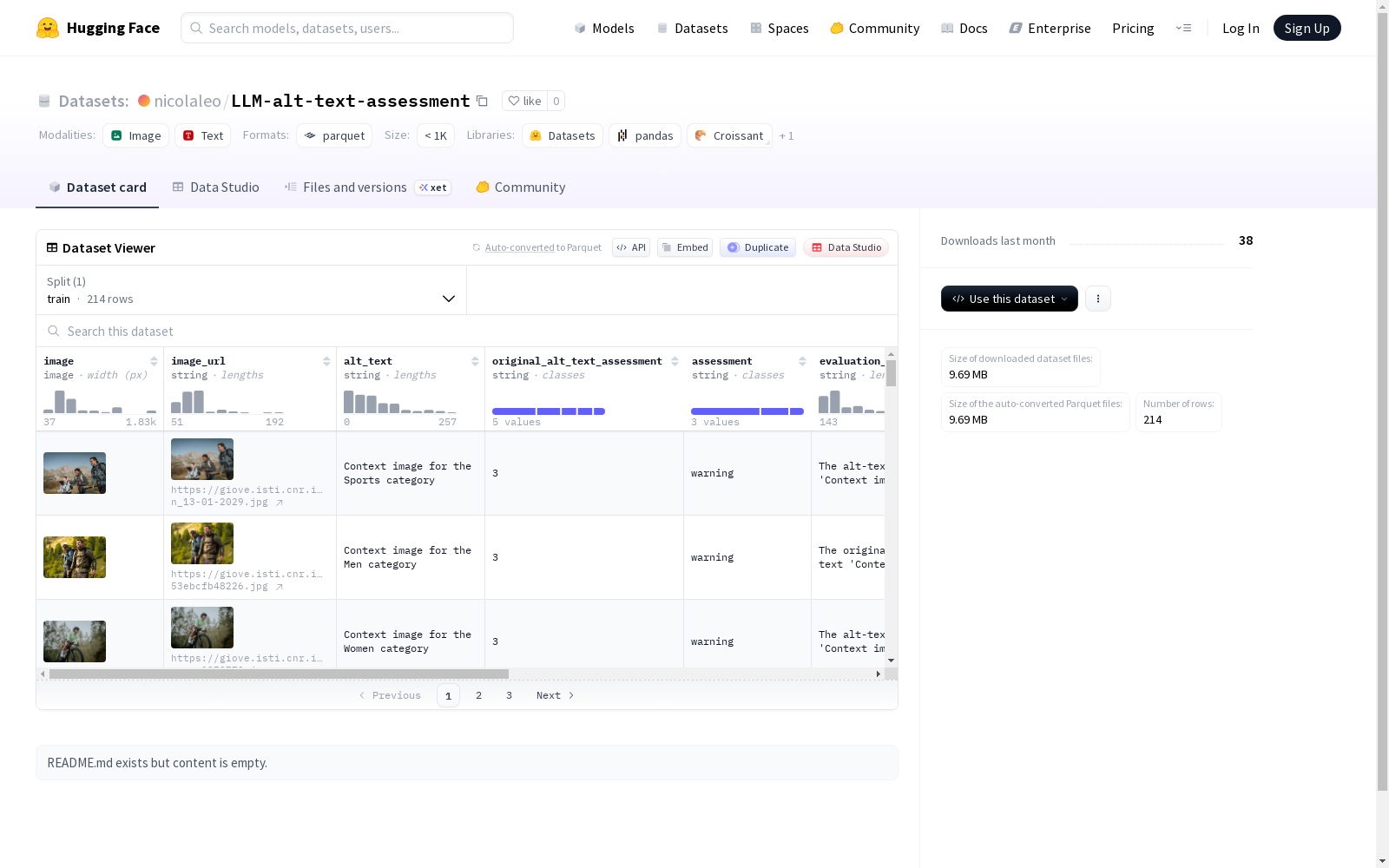Filter by parquet format tag
The image size is (1389, 868).
[x=334, y=135]
